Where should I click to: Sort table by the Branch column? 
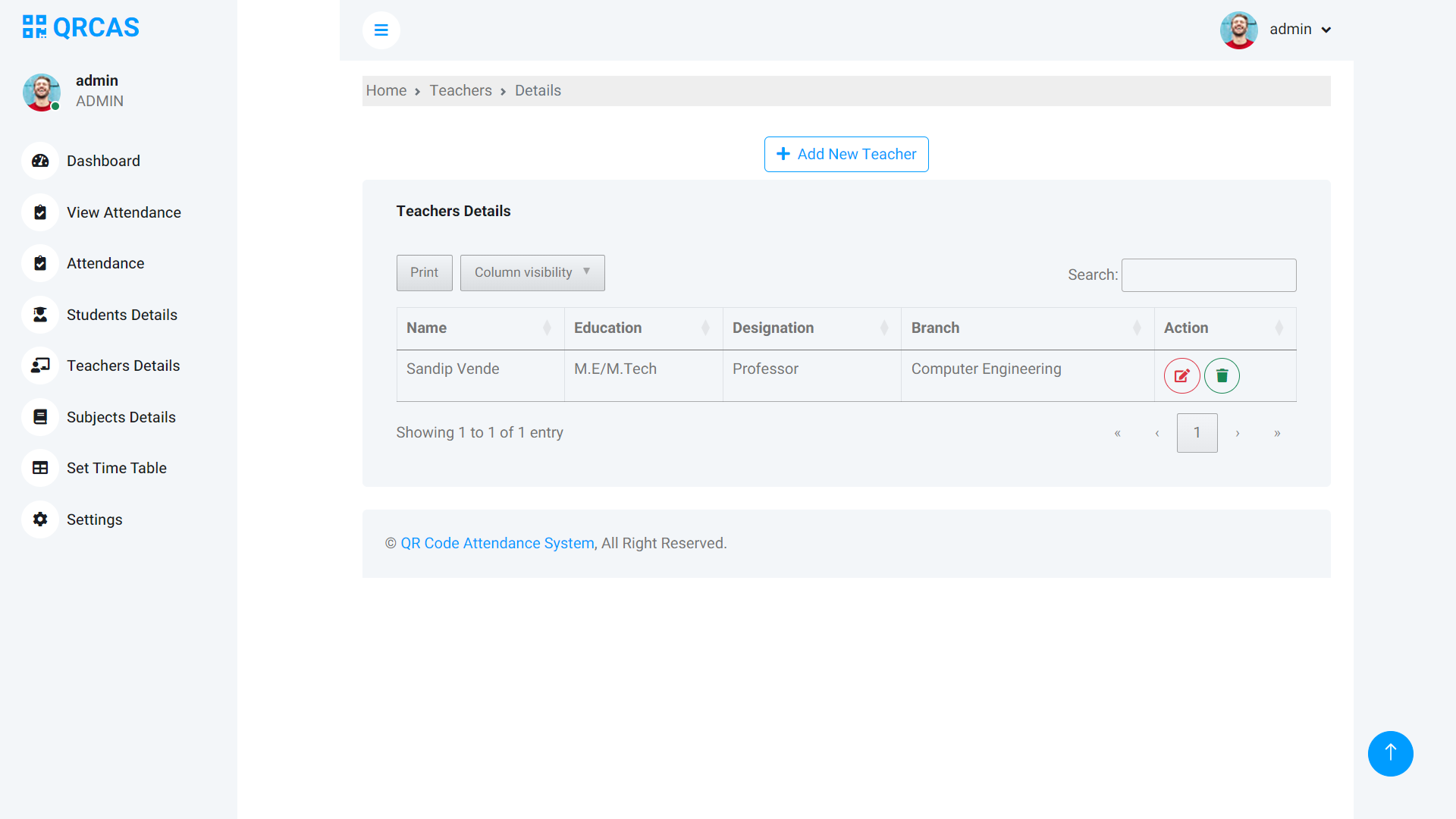[x=1026, y=328]
